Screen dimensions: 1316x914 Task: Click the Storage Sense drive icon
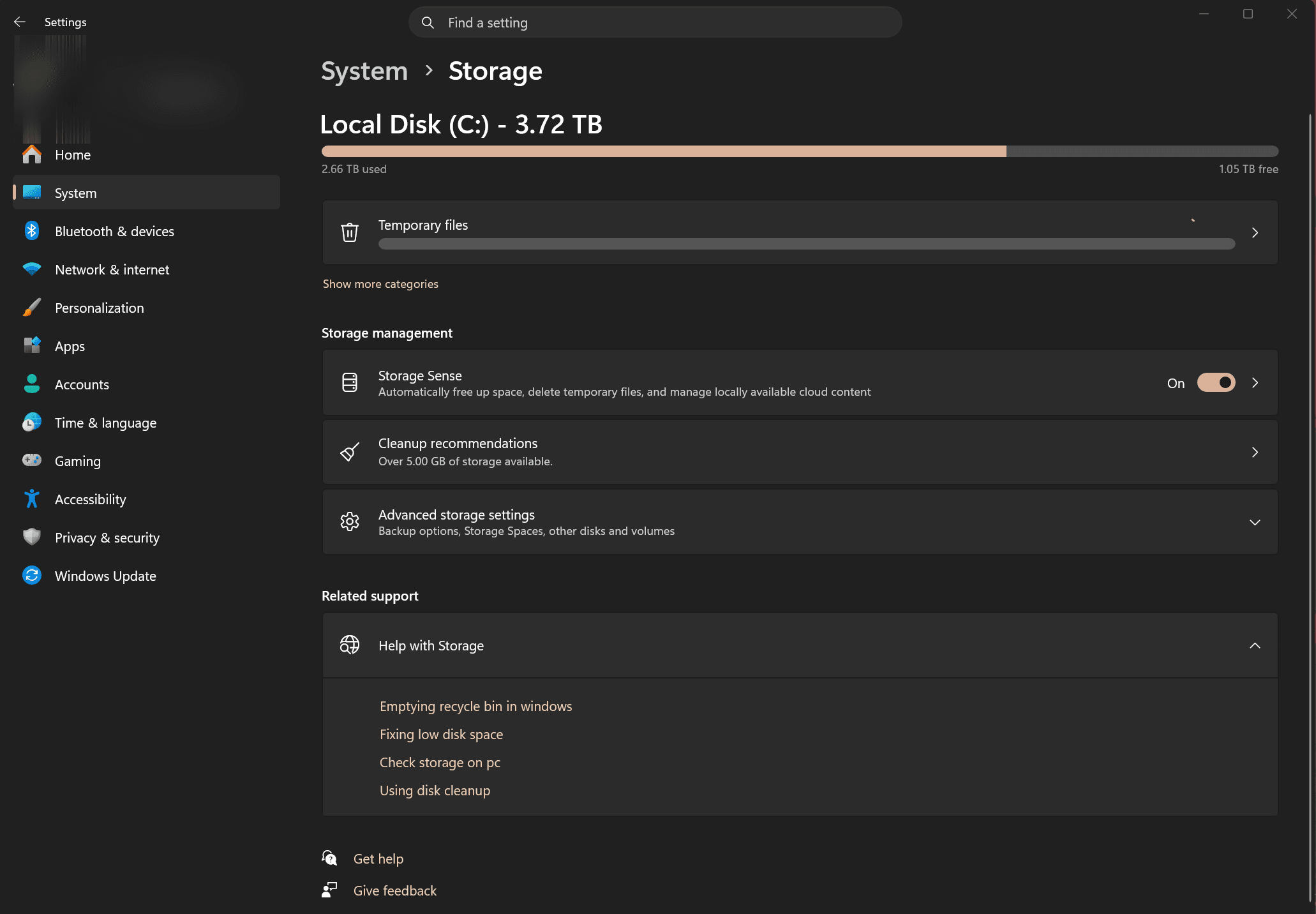coord(350,383)
